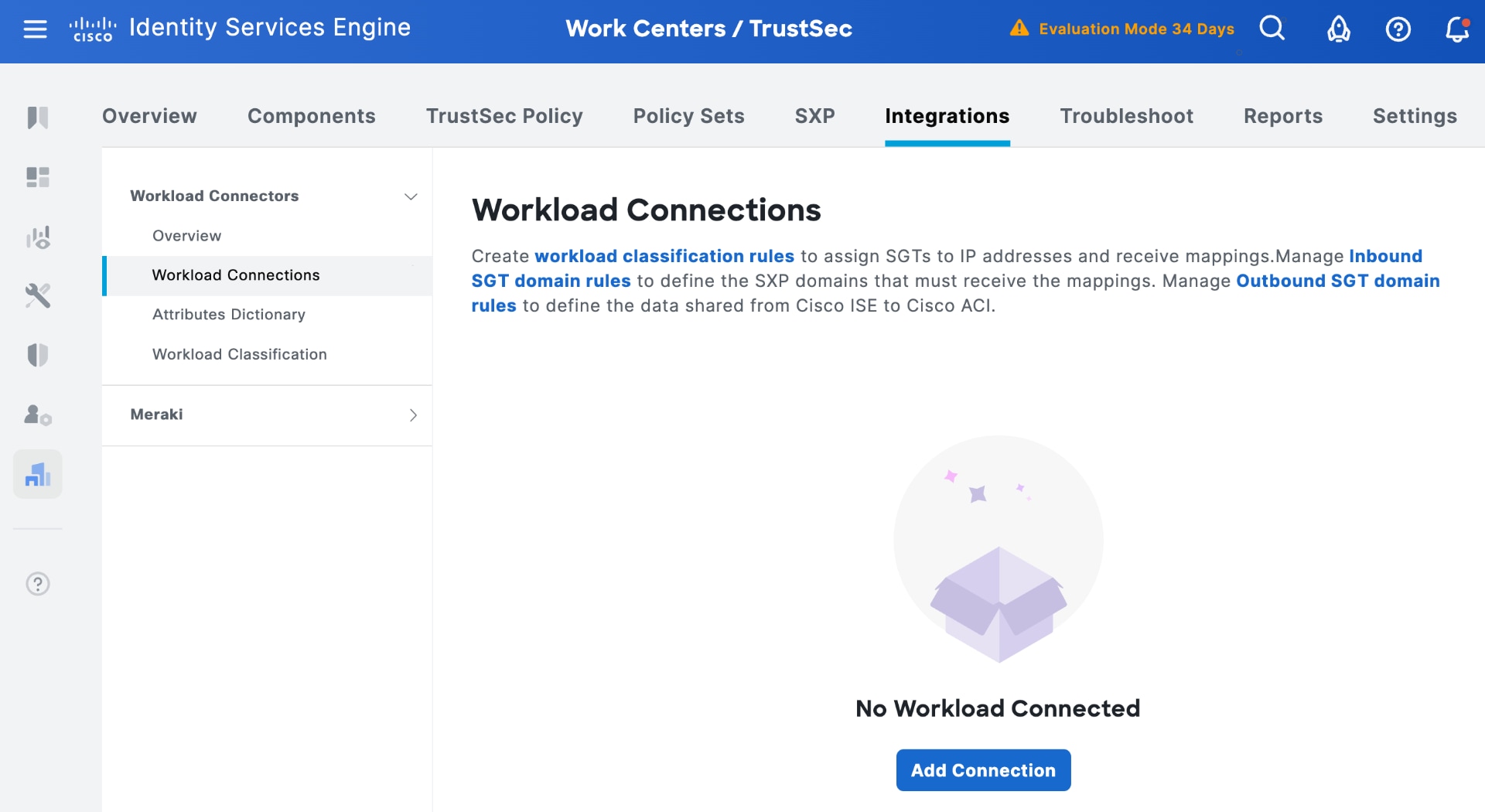Screen dimensions: 1485x812
Task: Expand the Meraki section
Action: coord(413,415)
